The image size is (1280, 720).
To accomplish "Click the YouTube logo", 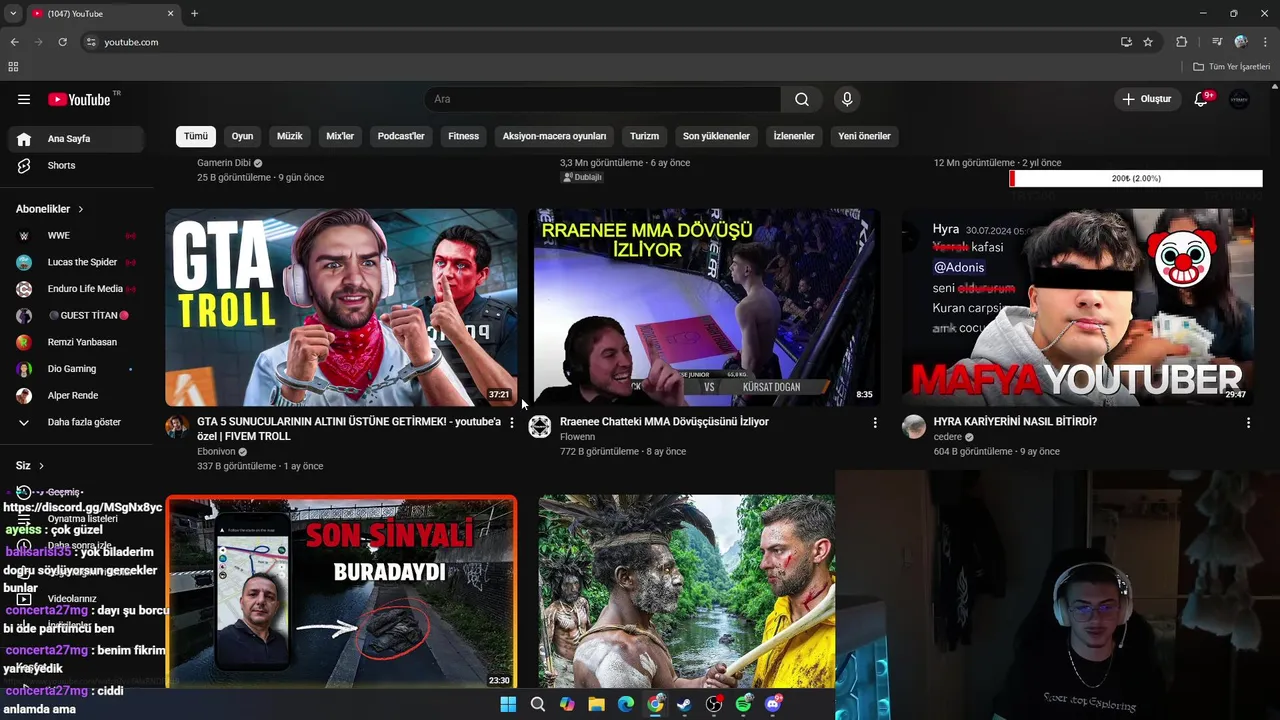I will click(x=80, y=99).
